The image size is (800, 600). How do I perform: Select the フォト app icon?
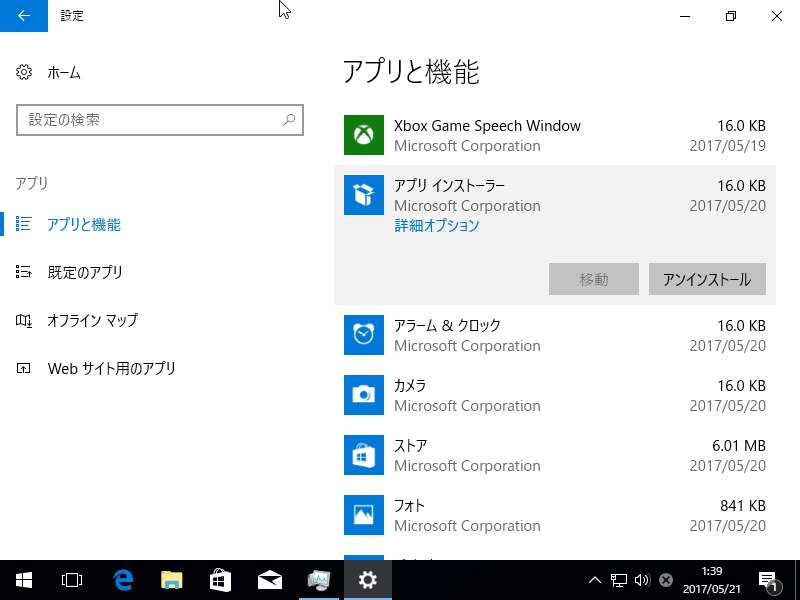coord(364,515)
